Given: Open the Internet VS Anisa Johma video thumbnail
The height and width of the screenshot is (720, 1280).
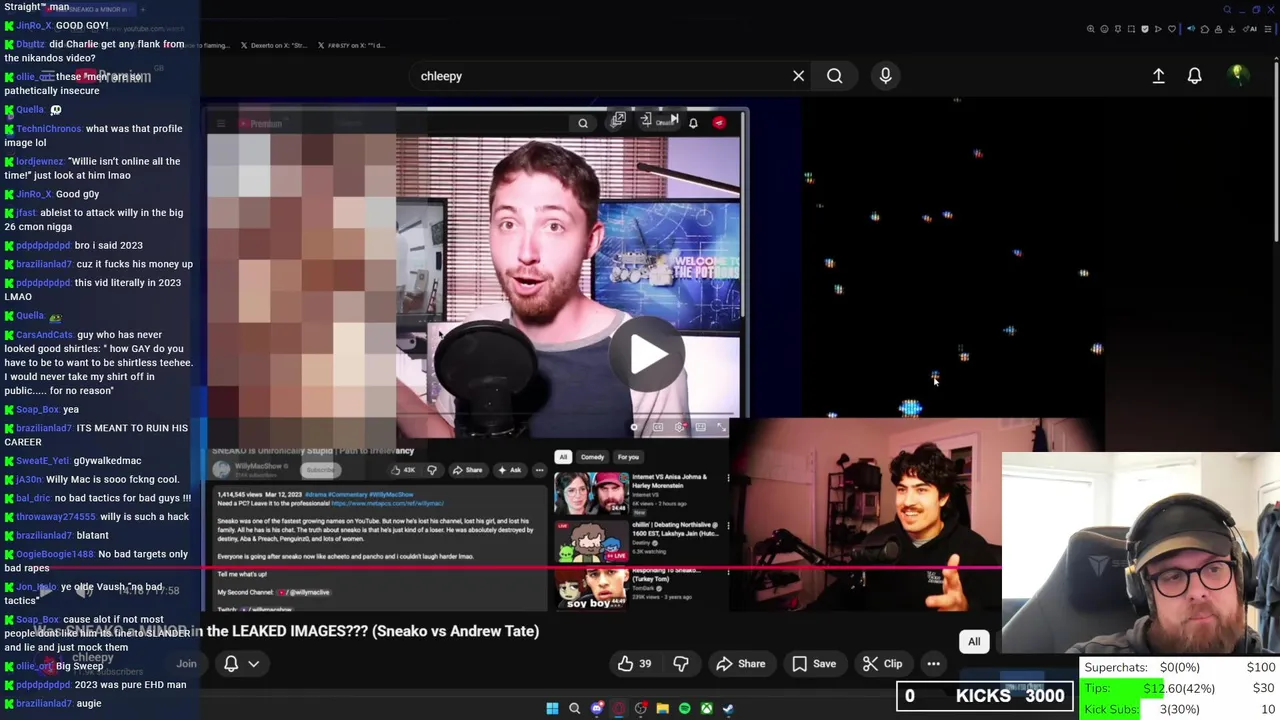Looking at the screenshot, I should coord(591,492).
